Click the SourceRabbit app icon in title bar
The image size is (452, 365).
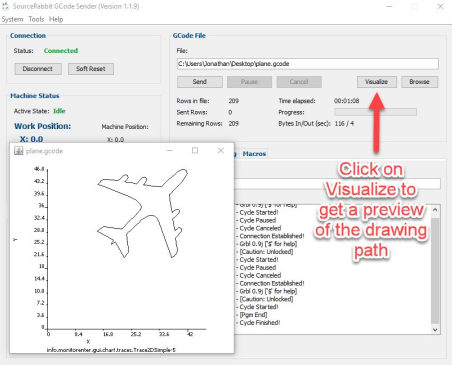click(6, 6)
